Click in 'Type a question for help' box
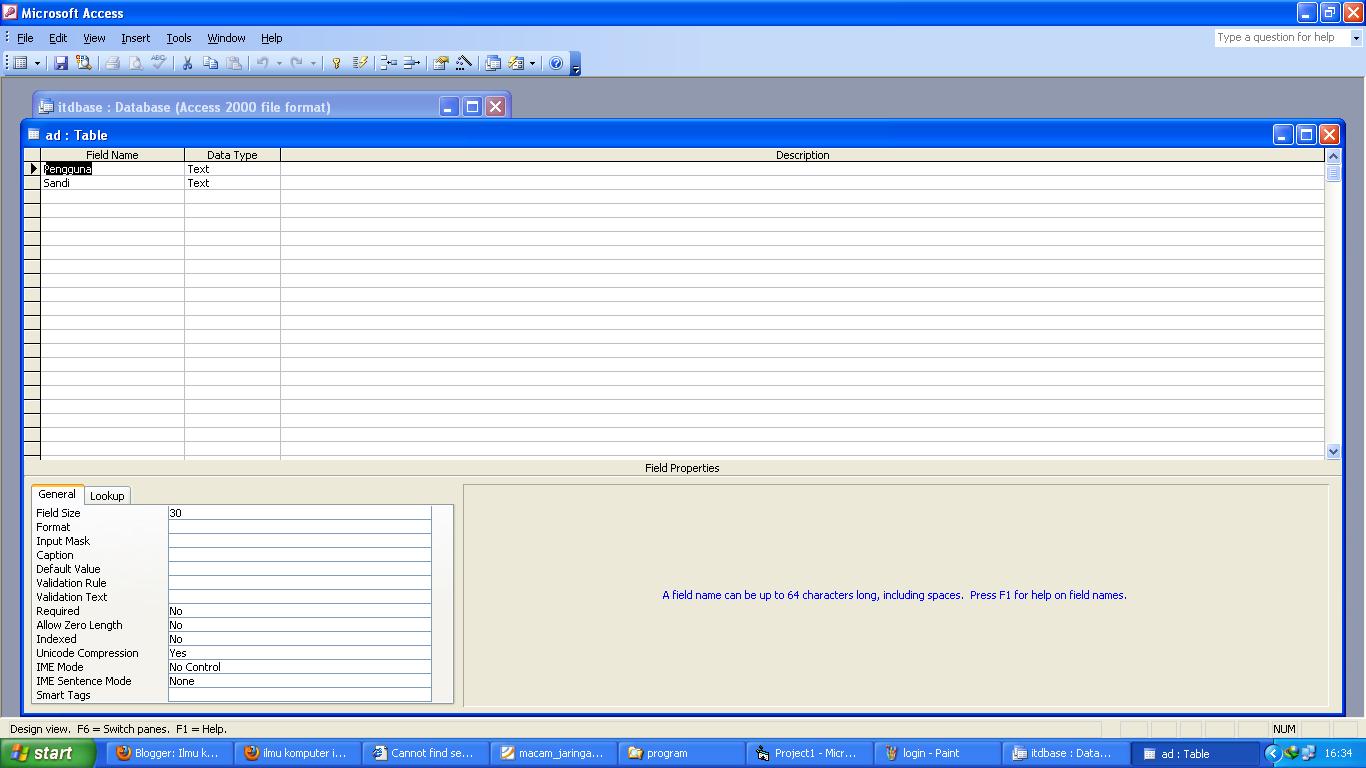1366x768 pixels. click(x=1281, y=38)
